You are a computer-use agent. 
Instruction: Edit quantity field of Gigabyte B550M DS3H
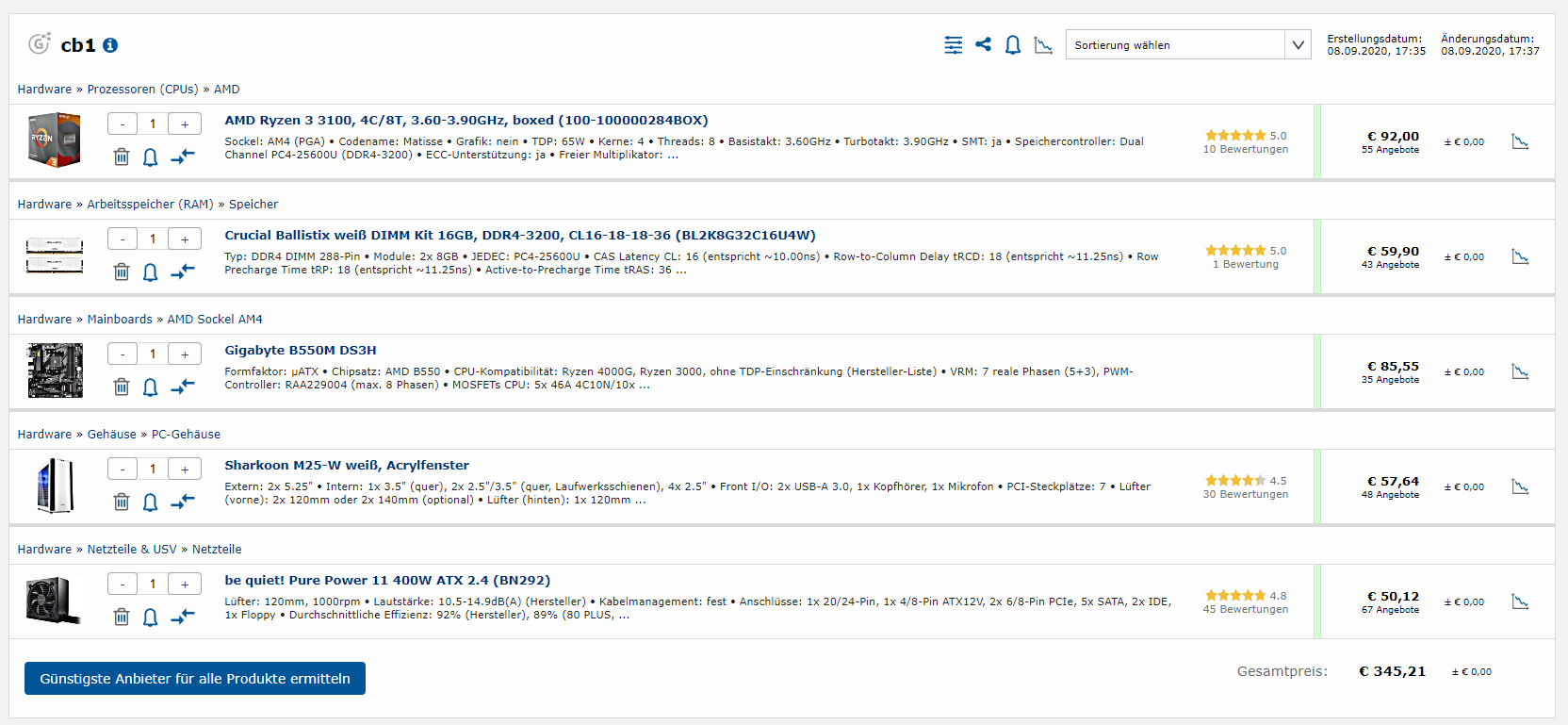pyautogui.click(x=153, y=354)
